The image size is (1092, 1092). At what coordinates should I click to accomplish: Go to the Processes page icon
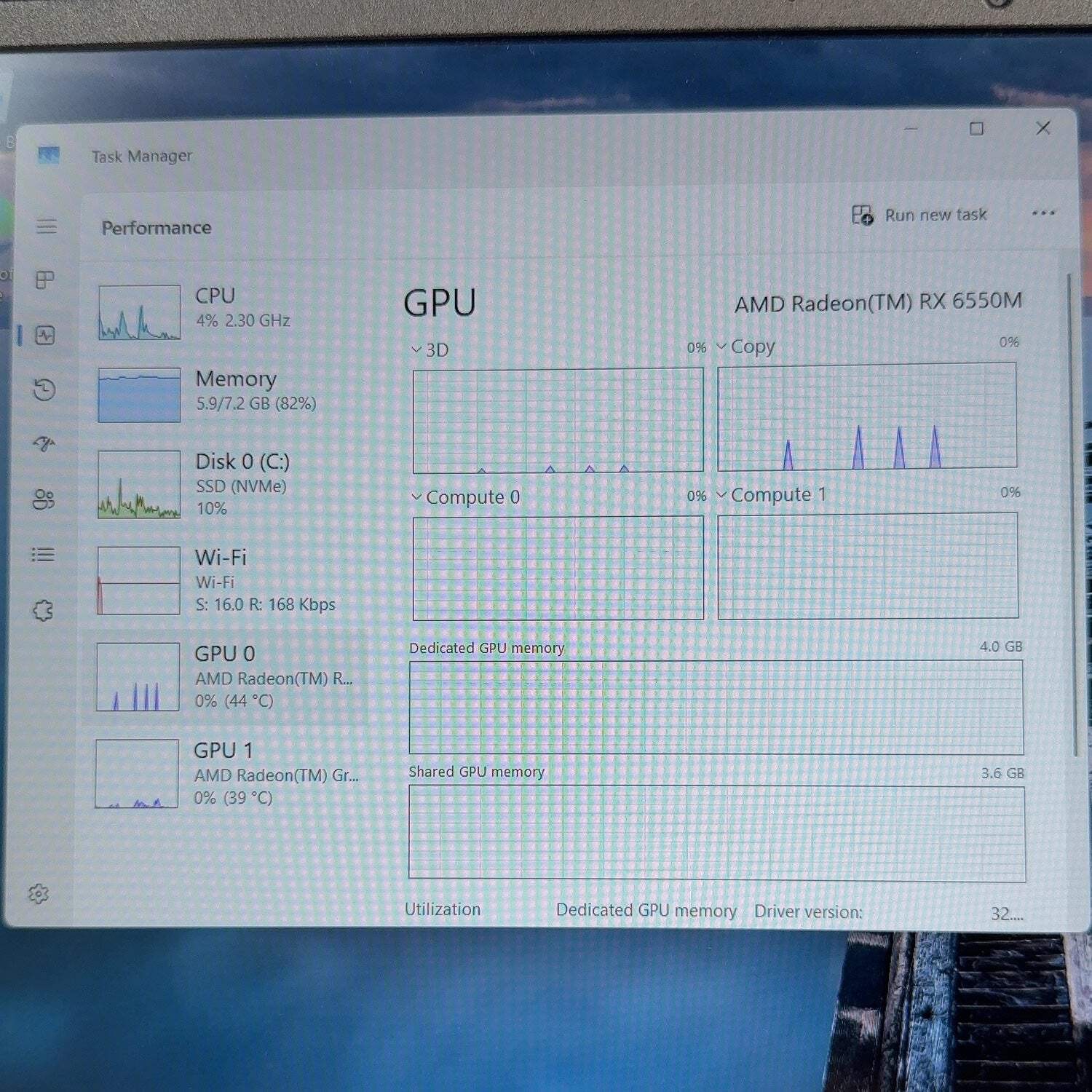[45, 280]
